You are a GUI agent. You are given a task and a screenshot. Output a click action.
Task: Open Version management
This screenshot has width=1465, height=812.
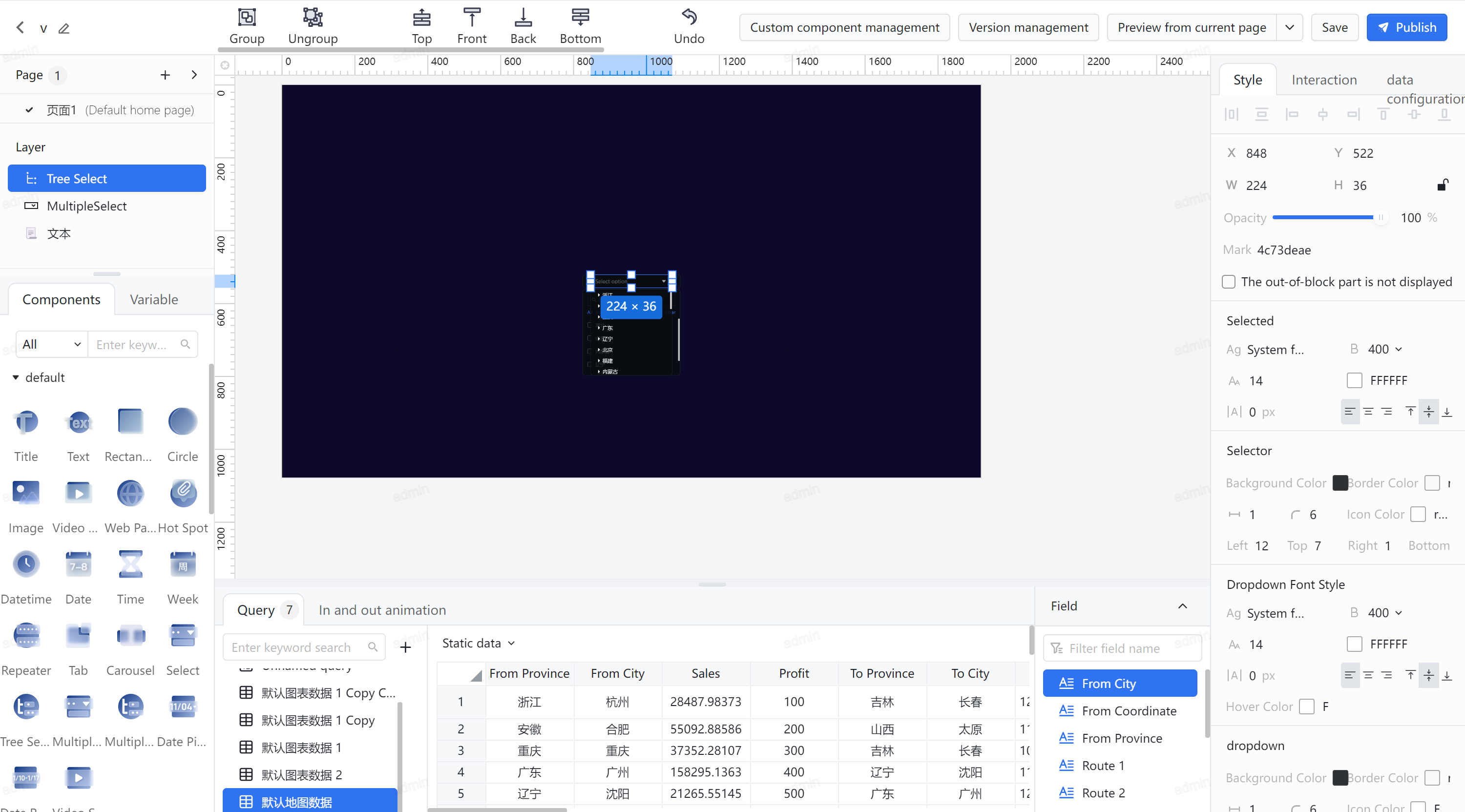point(1028,27)
